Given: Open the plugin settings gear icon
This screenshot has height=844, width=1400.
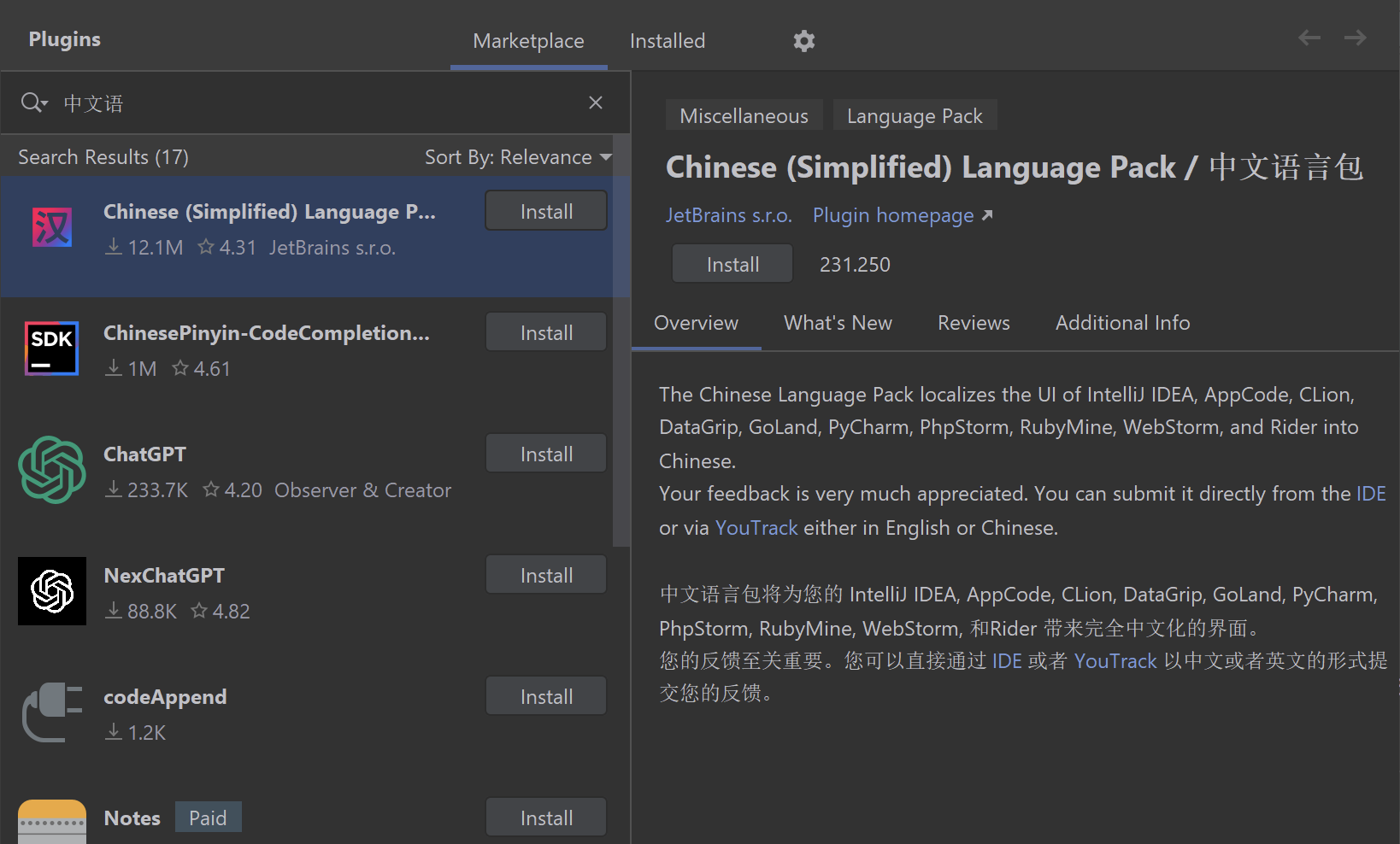Looking at the screenshot, I should point(803,41).
